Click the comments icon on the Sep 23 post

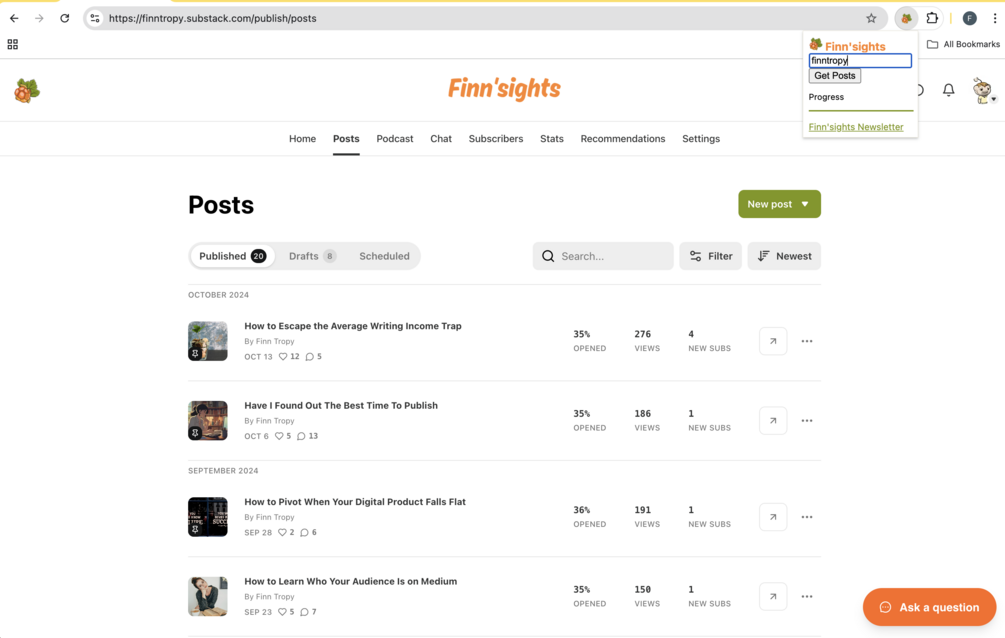pos(304,612)
